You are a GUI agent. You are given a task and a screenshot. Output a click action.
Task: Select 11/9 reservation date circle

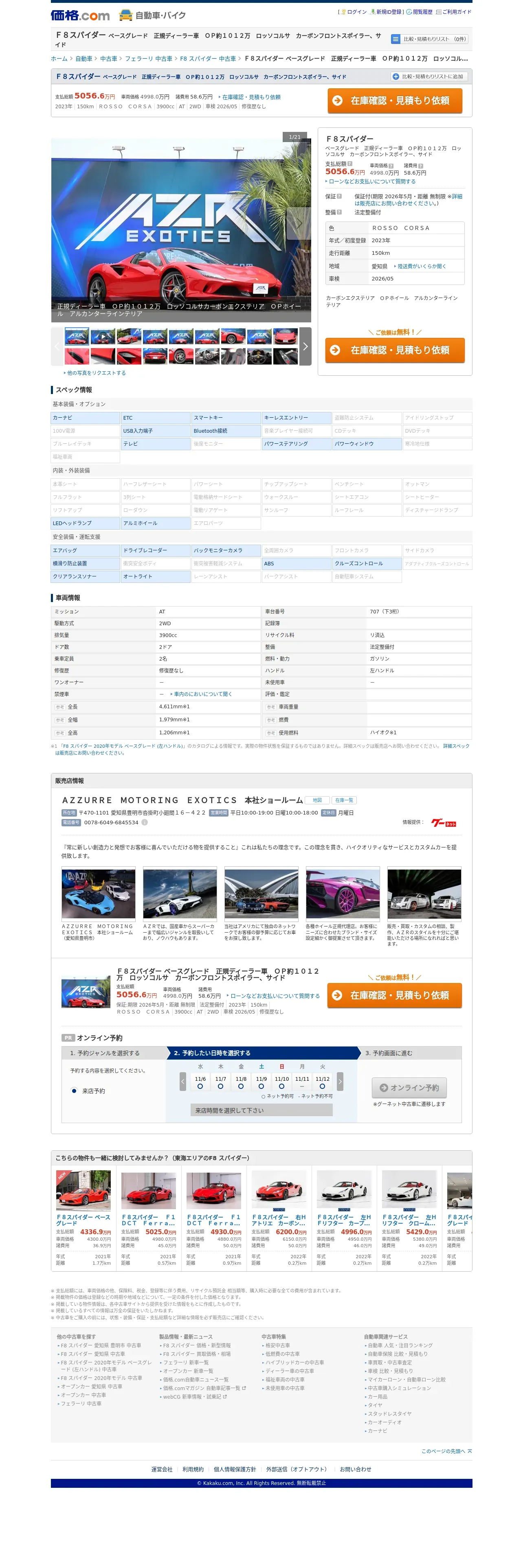point(261,1086)
